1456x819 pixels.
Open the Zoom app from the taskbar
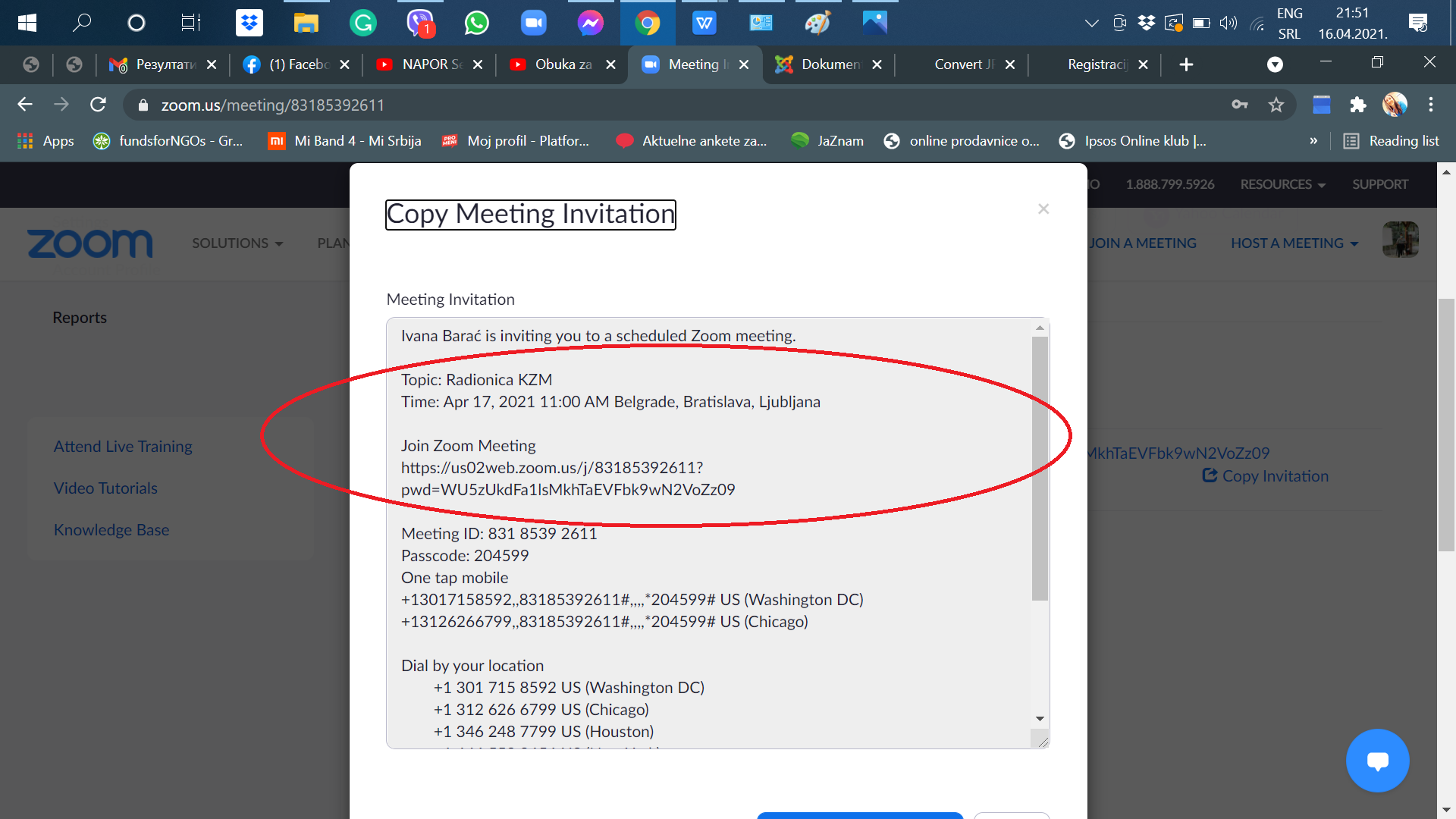coord(534,23)
